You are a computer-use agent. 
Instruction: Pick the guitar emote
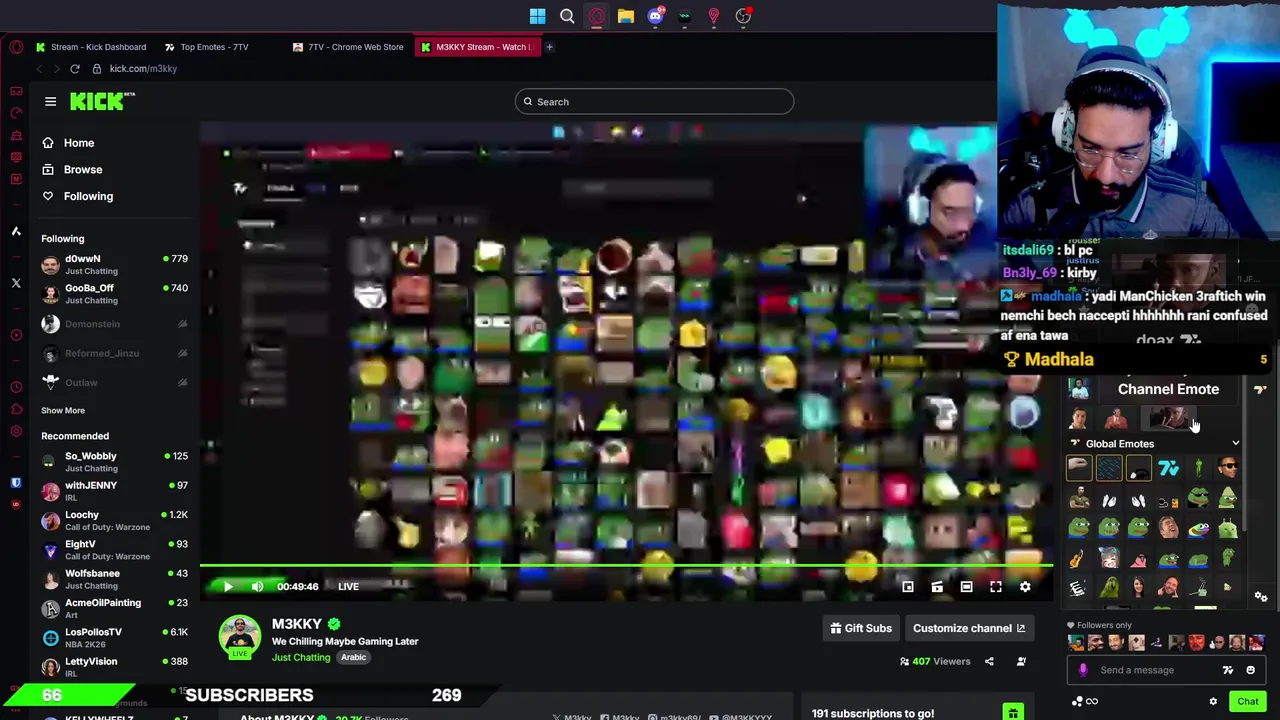pyautogui.click(x=1078, y=560)
